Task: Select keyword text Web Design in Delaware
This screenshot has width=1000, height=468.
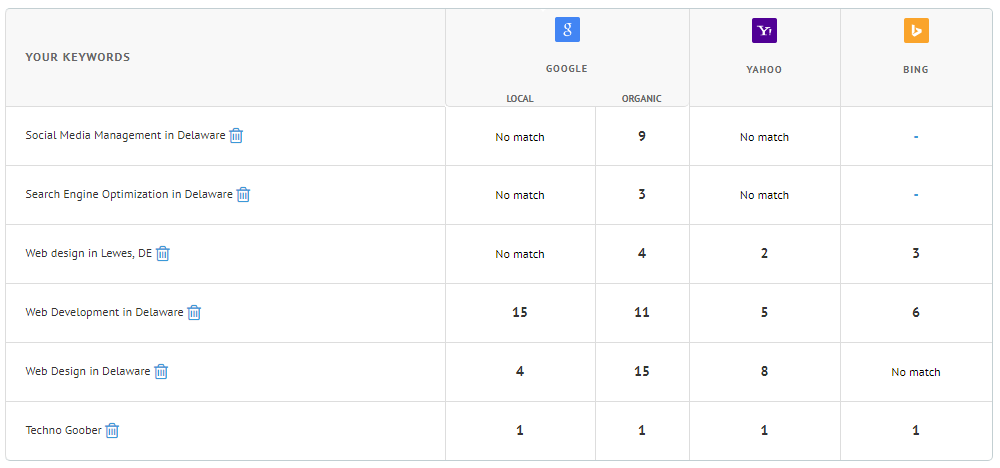Action: click(88, 371)
